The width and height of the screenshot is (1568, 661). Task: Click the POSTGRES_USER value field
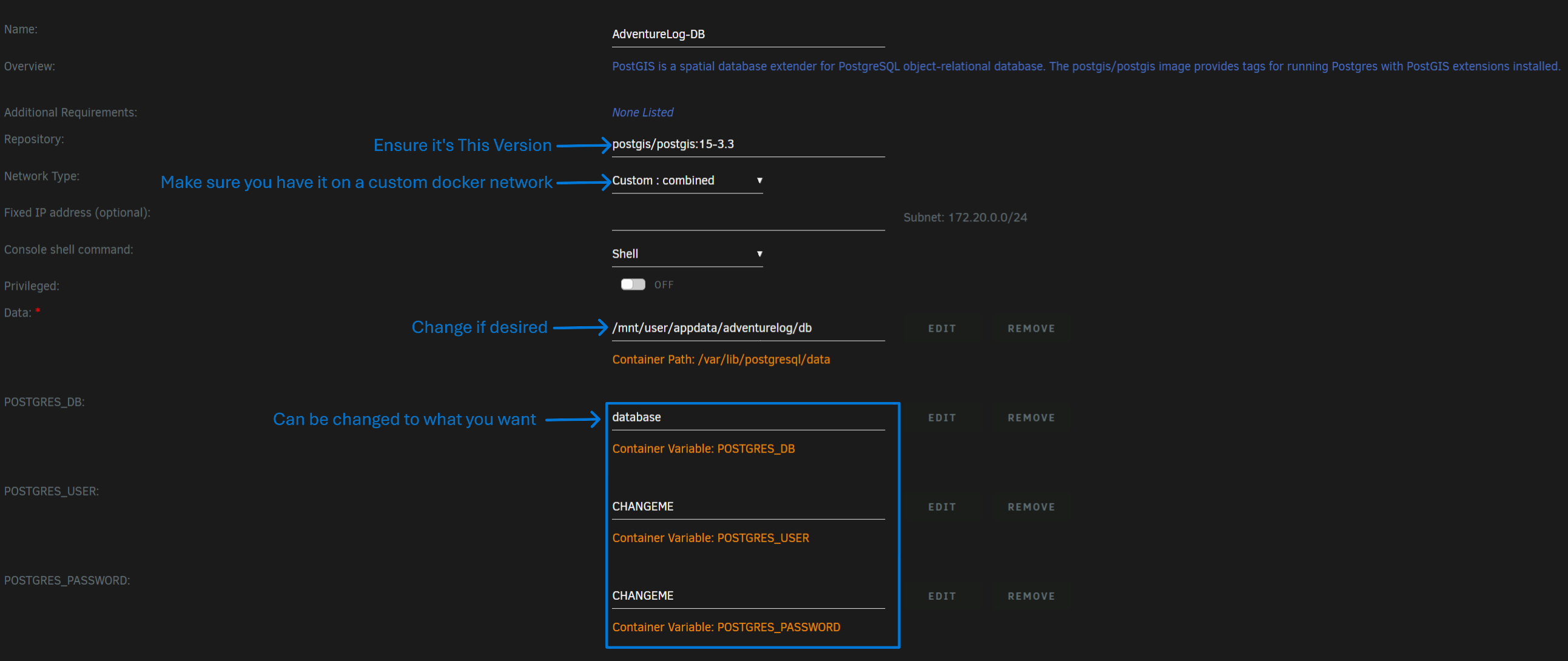(x=747, y=506)
